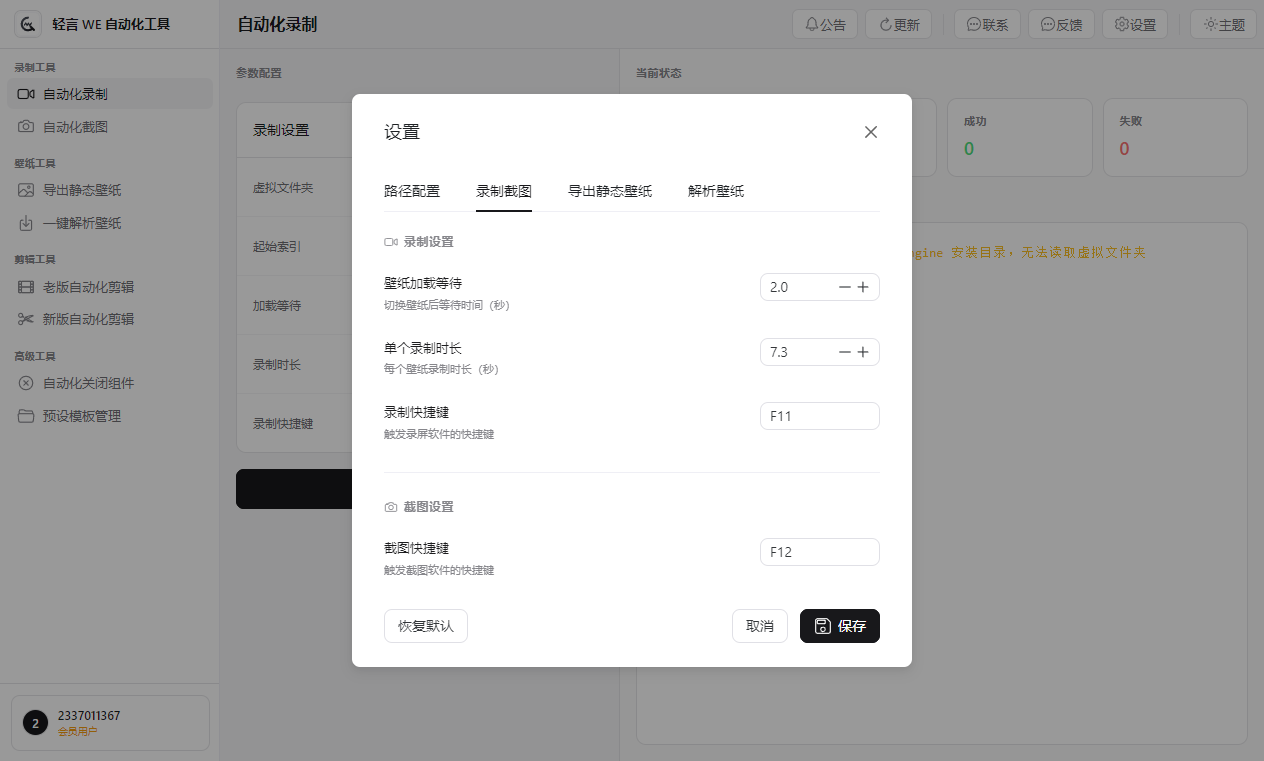Switch to the 路径配置 tab

[x=414, y=189]
